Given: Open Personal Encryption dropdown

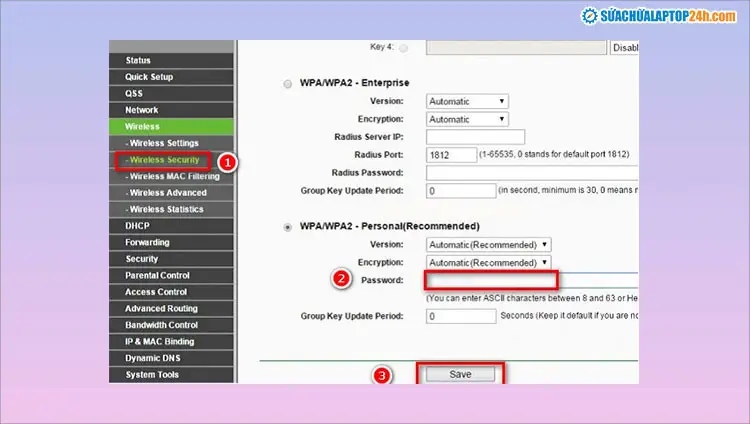Looking at the screenshot, I should coord(488,263).
